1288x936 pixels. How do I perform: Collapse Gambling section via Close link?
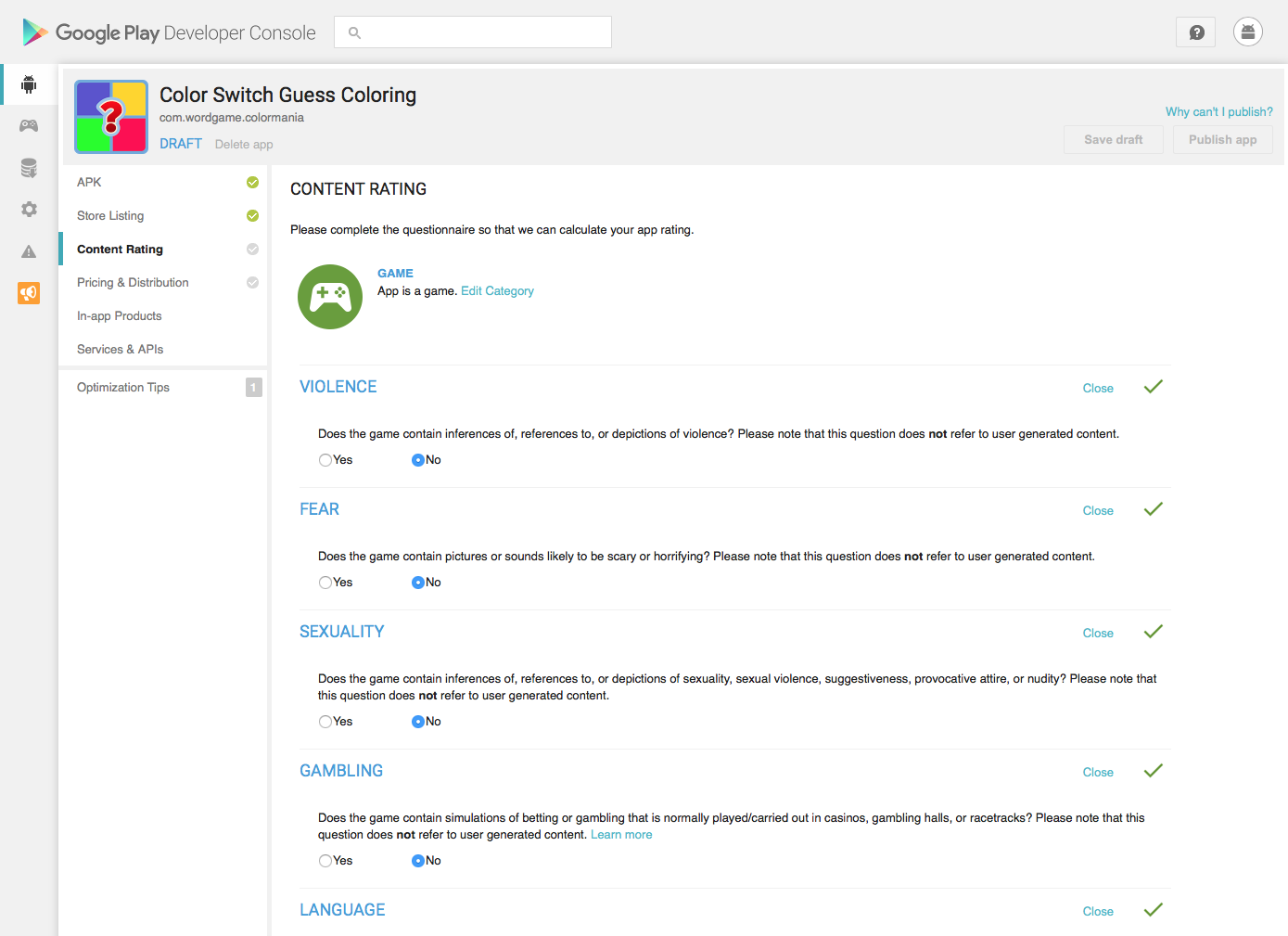(1098, 773)
